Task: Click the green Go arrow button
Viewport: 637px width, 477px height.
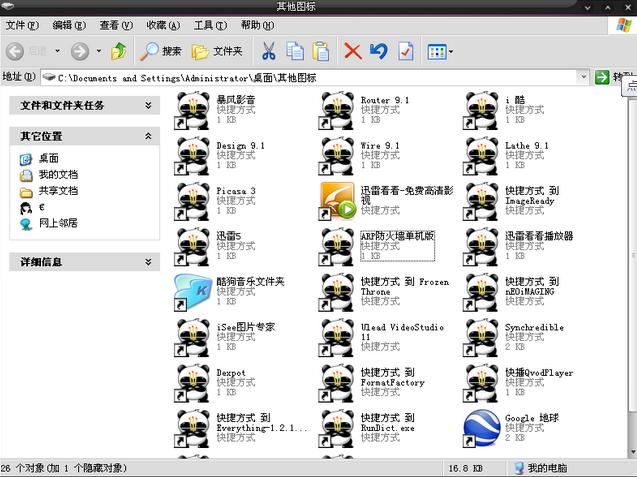Action: tap(602, 77)
